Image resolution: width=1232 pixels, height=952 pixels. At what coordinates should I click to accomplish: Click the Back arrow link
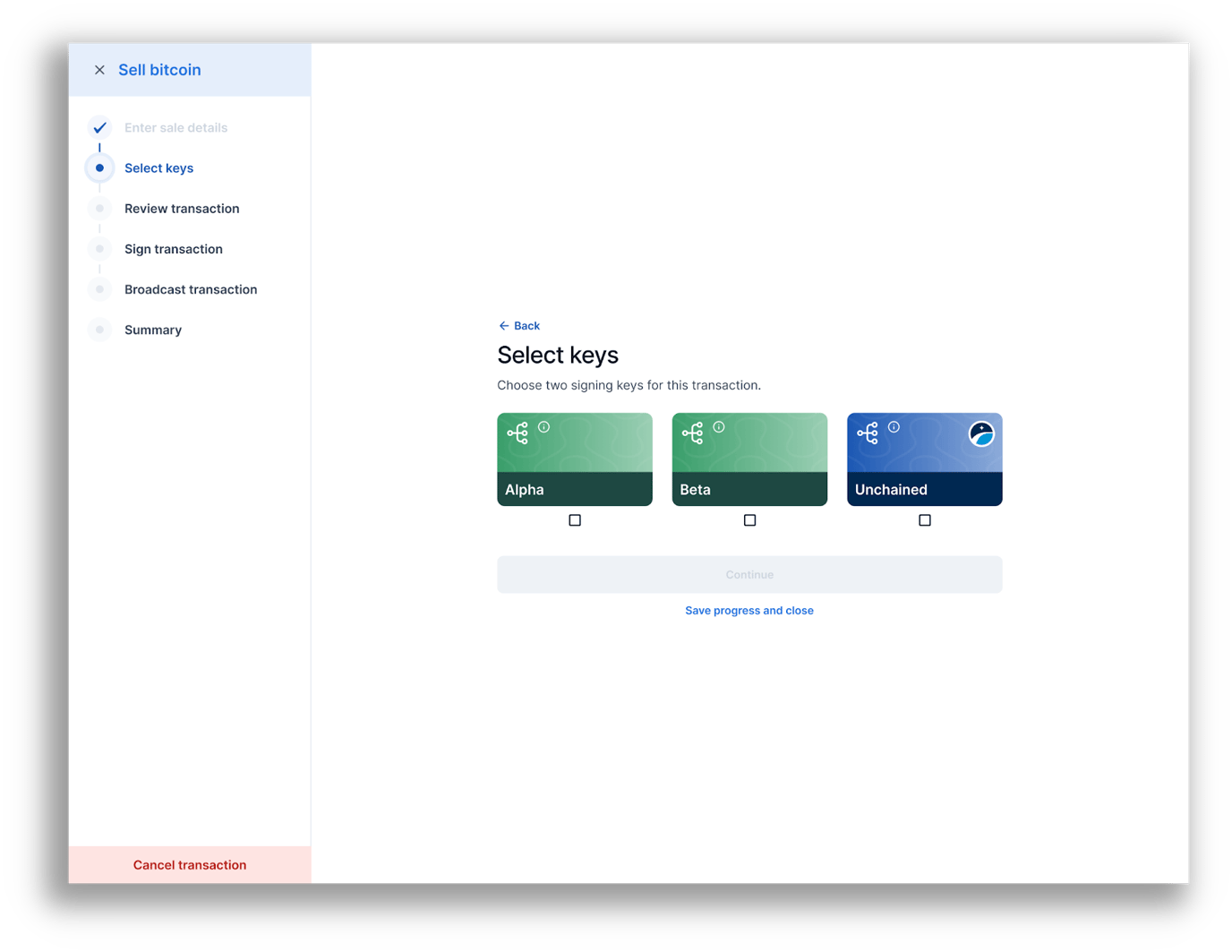(x=519, y=326)
